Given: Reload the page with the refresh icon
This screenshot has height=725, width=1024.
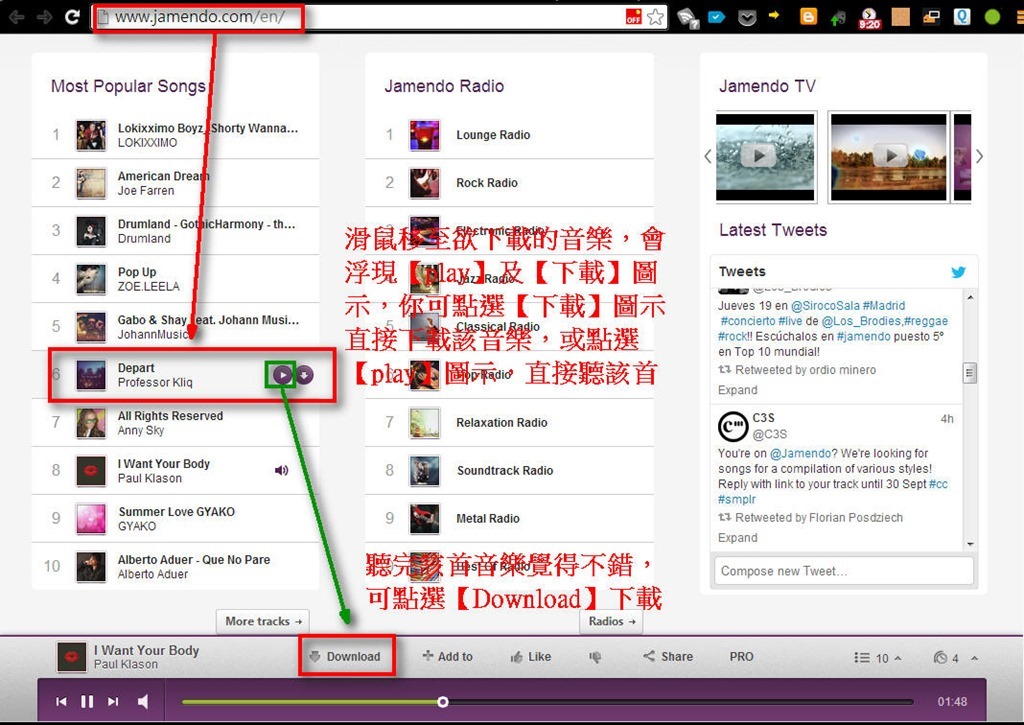Looking at the screenshot, I should (x=72, y=17).
